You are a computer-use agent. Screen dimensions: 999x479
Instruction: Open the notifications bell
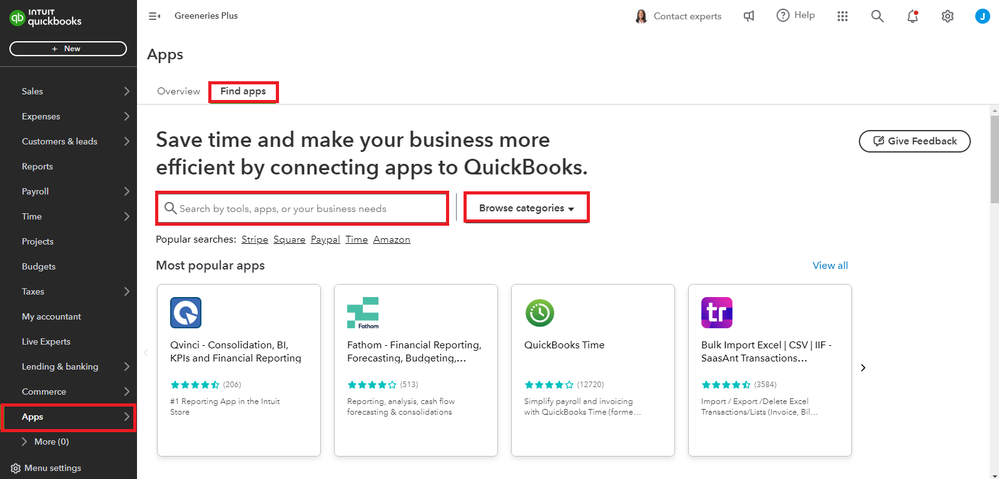pyautogui.click(x=912, y=16)
